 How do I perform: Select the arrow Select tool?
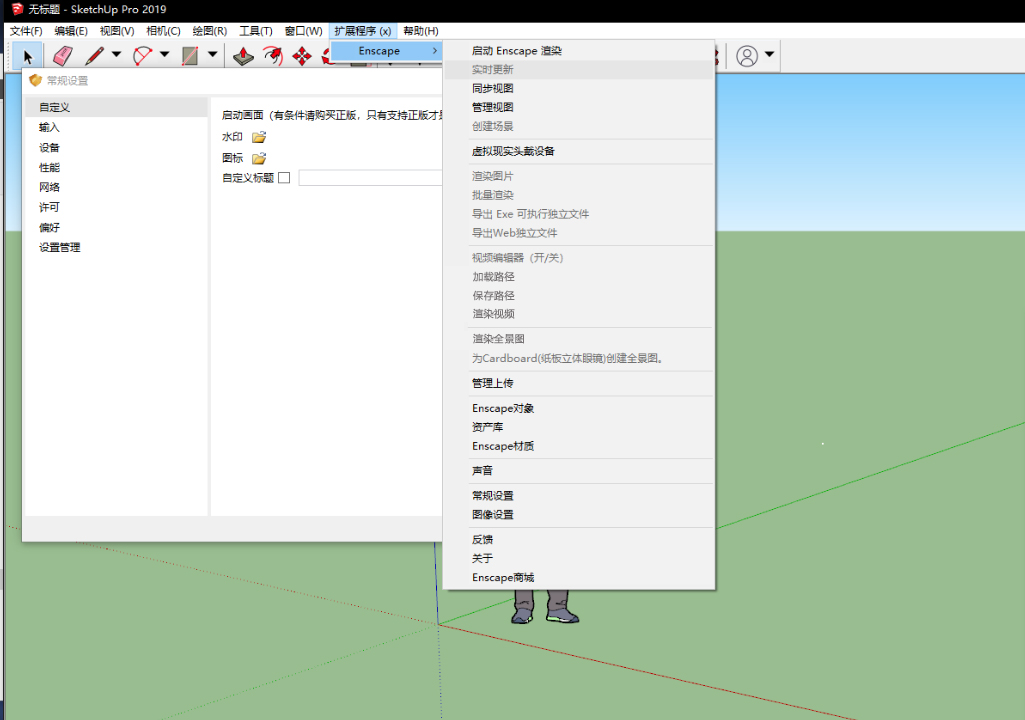point(27,56)
